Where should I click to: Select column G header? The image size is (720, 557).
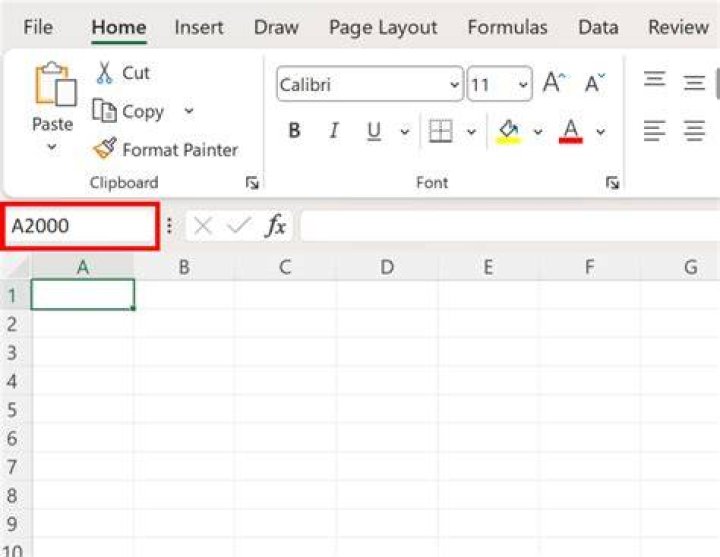(681, 267)
